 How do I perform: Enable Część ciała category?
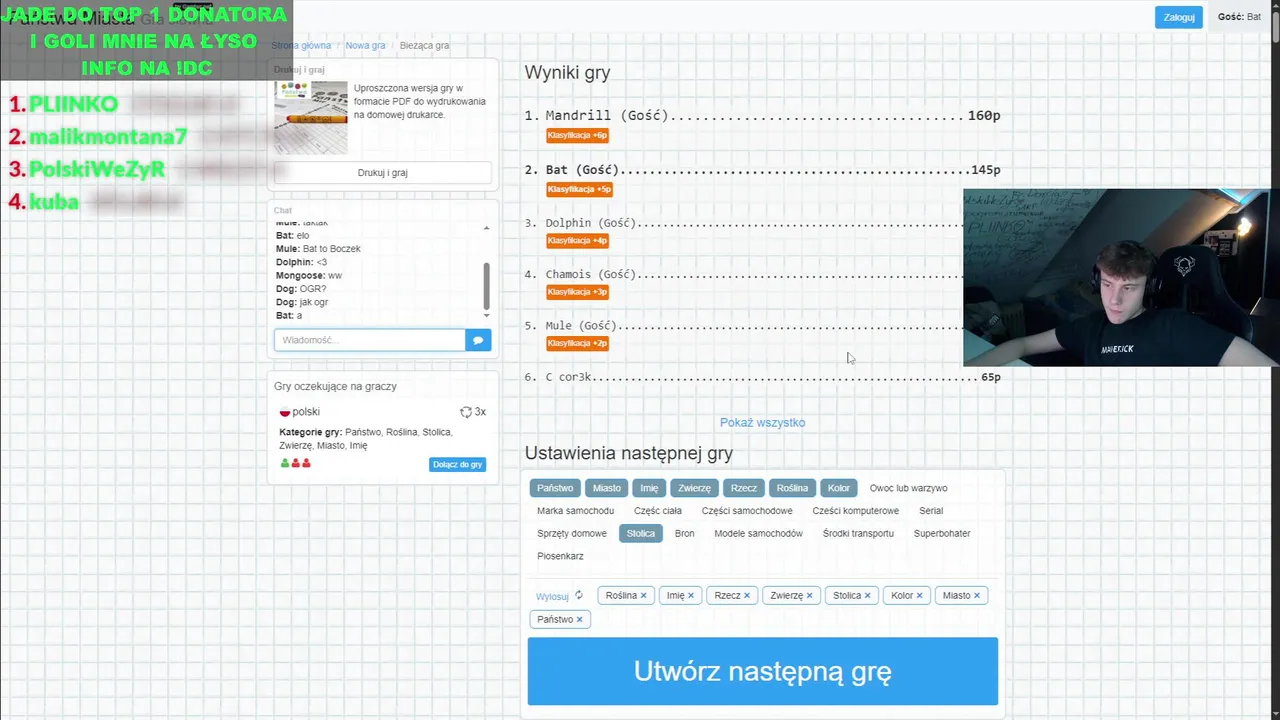click(x=658, y=511)
